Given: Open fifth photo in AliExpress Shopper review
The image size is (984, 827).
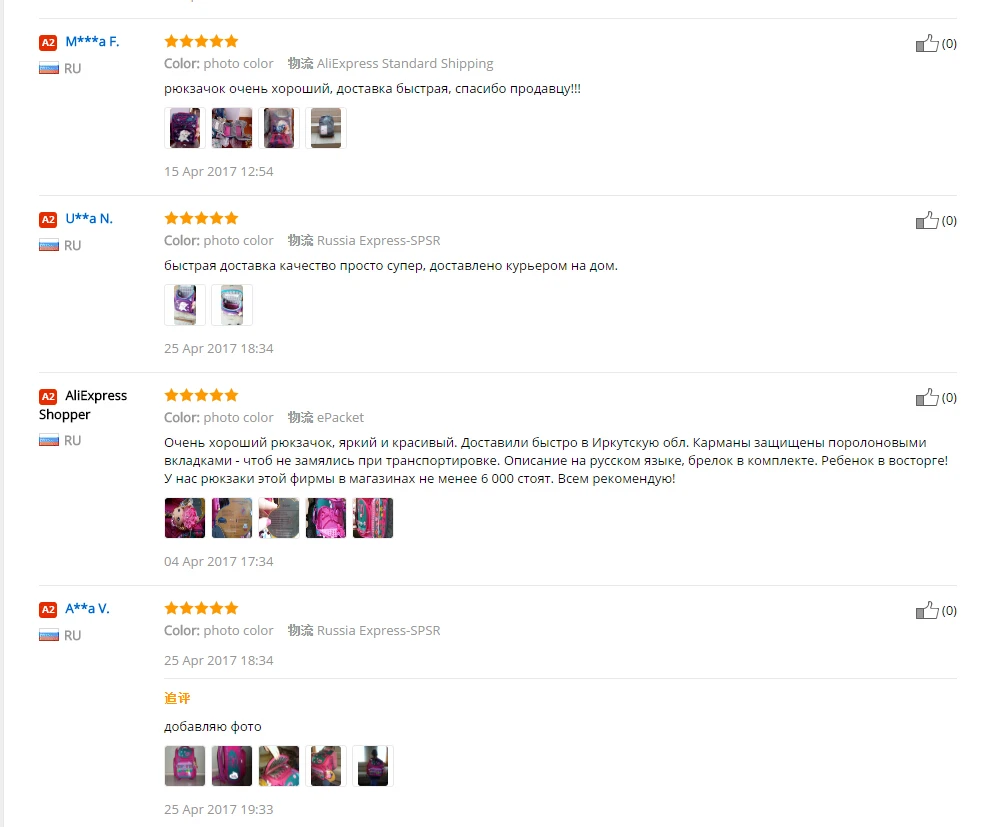Looking at the screenshot, I should click(x=373, y=518).
